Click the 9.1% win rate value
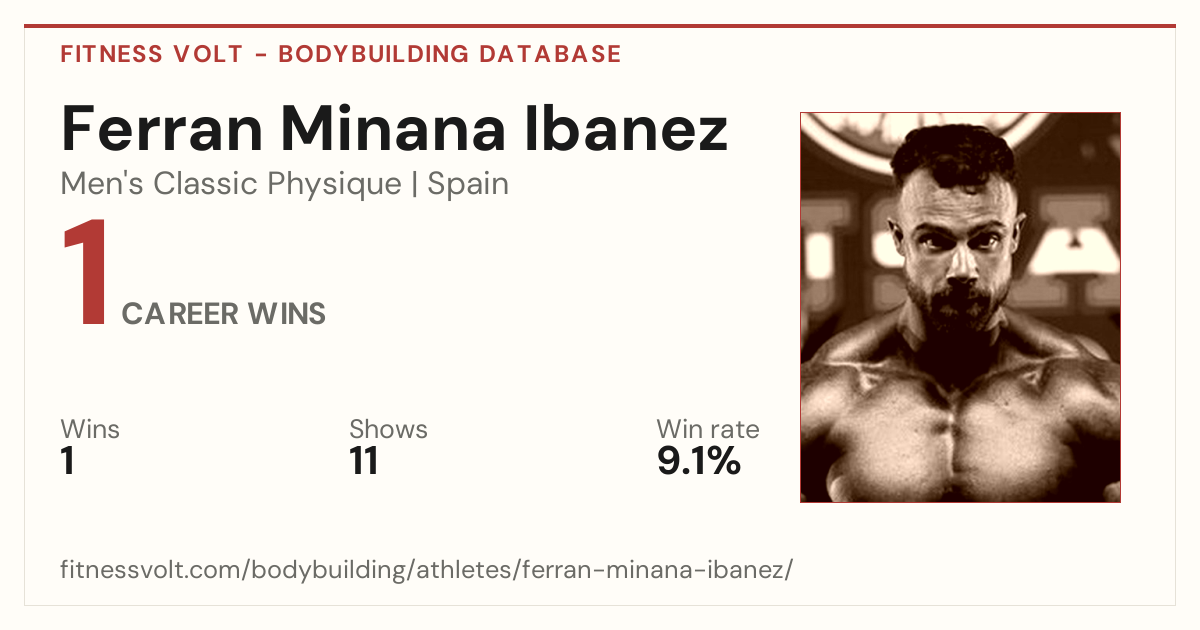 (699, 461)
